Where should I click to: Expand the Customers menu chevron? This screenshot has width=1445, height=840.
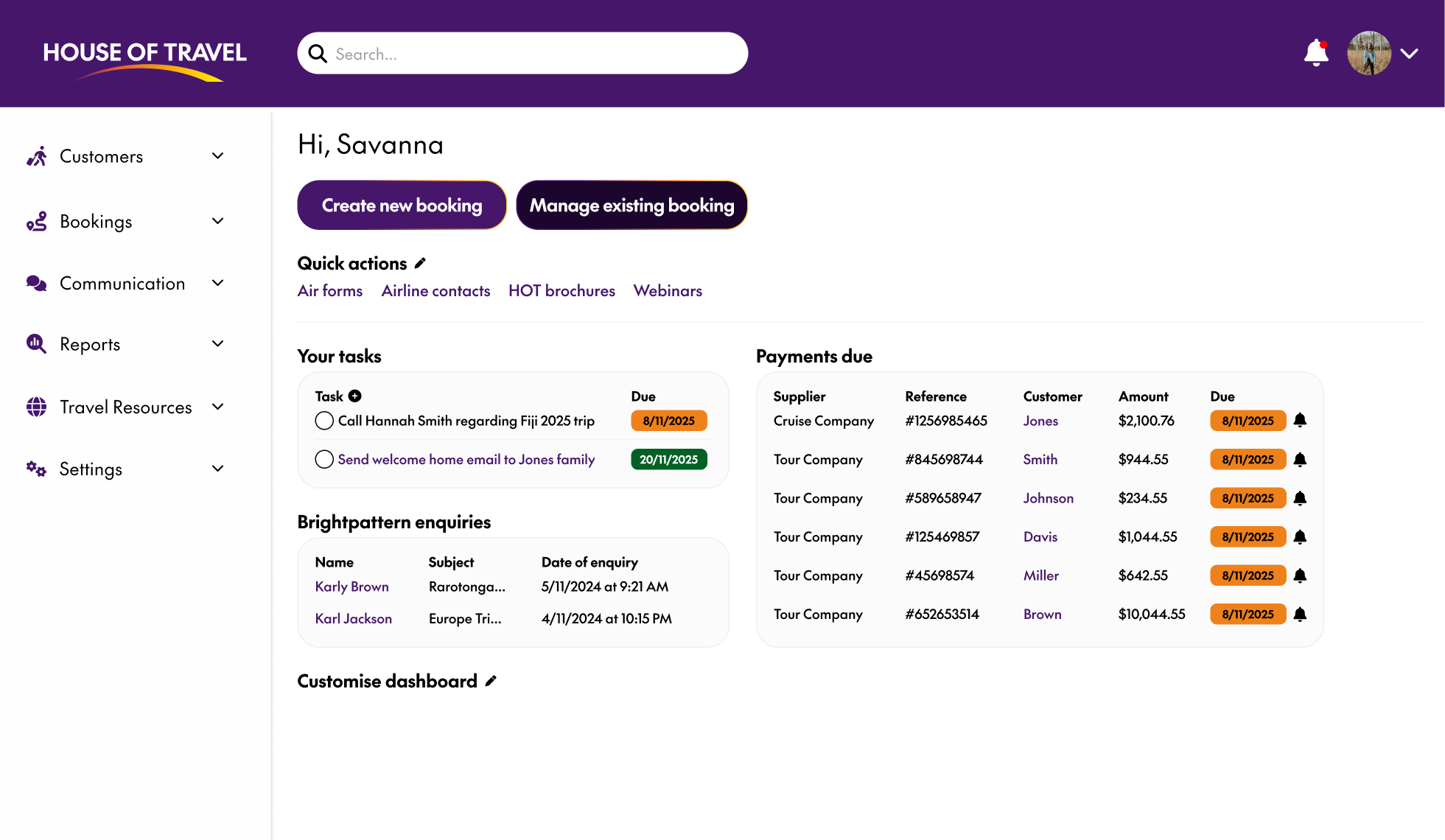tap(217, 155)
